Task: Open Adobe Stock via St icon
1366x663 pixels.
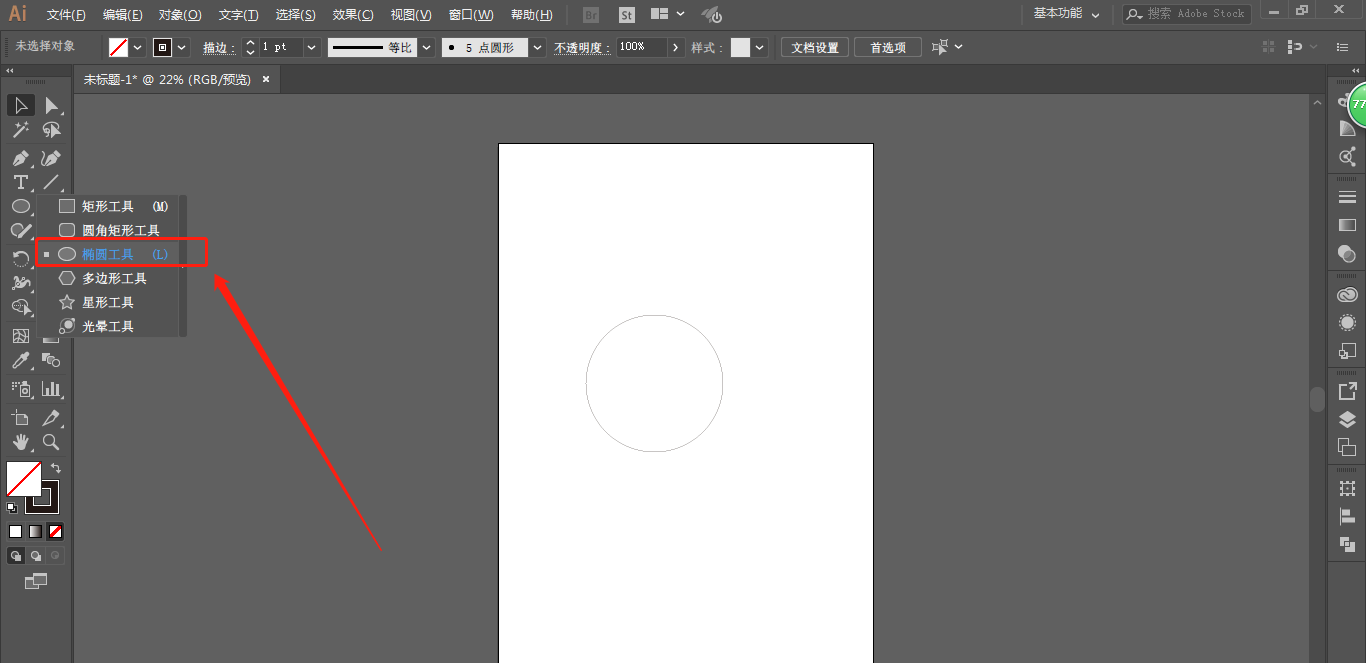Action: click(x=627, y=15)
